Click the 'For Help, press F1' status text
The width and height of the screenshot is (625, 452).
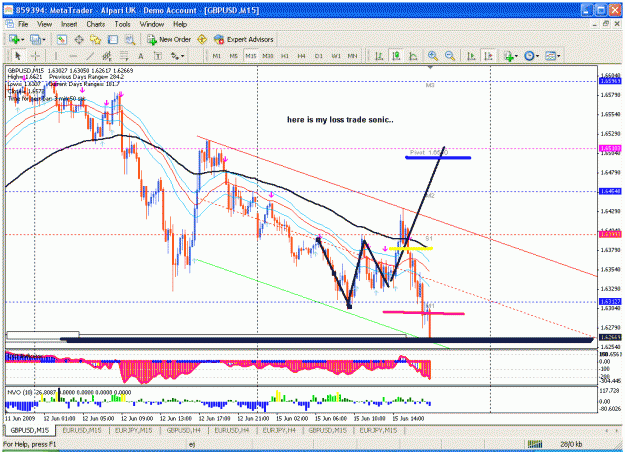(x=30, y=444)
